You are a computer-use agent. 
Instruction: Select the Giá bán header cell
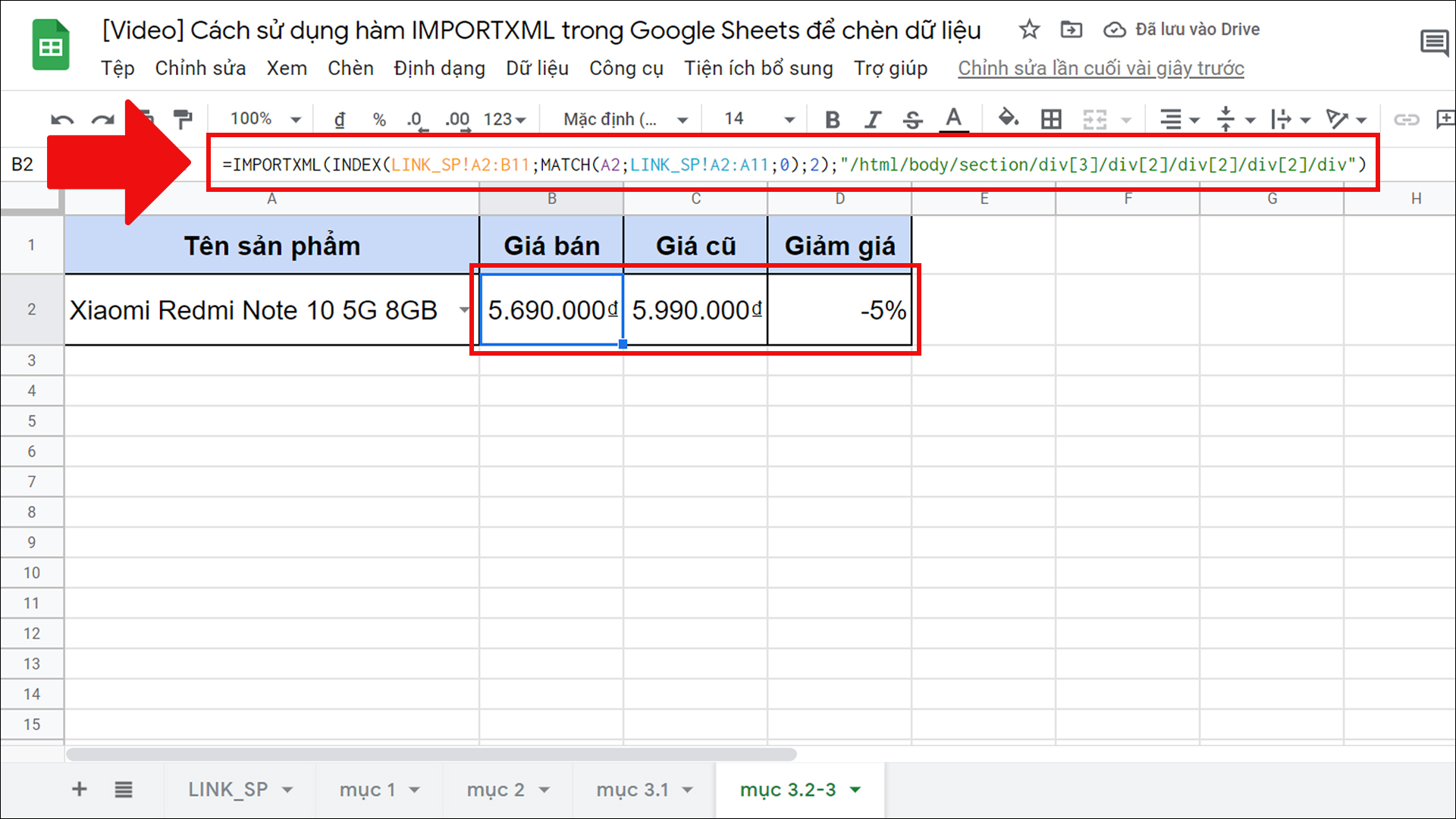pos(551,245)
